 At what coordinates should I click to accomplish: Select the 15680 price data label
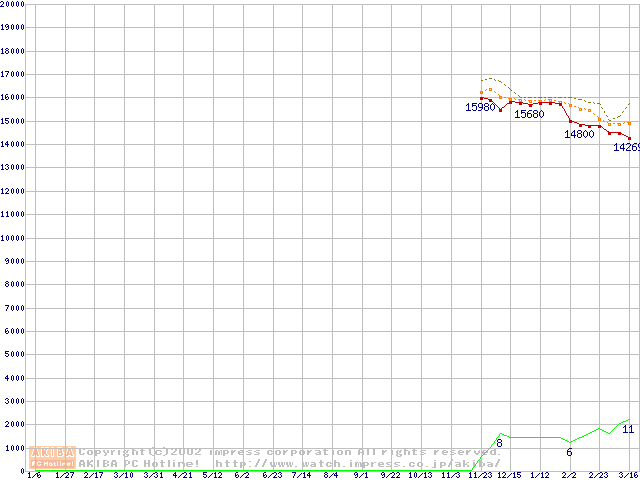[529, 114]
